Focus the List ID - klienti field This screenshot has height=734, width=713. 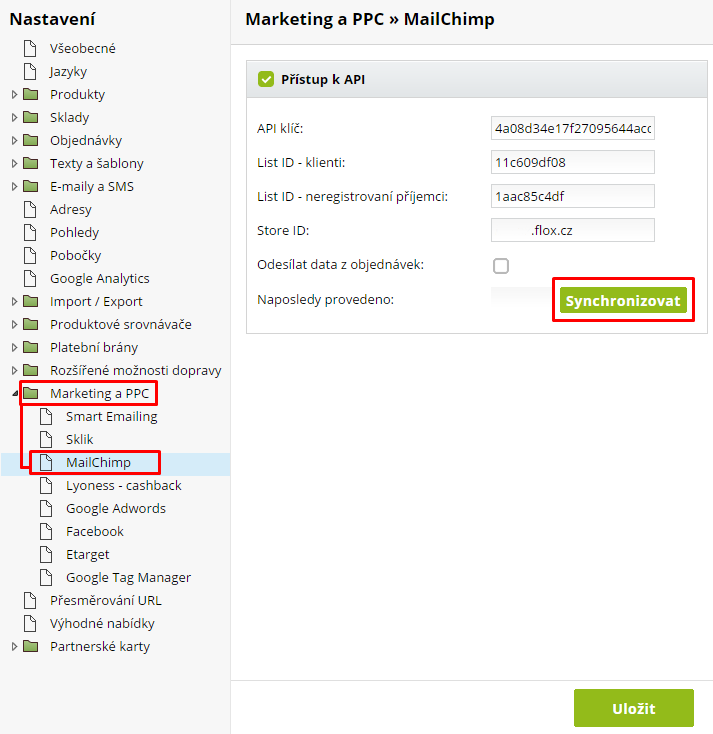[x=572, y=163]
